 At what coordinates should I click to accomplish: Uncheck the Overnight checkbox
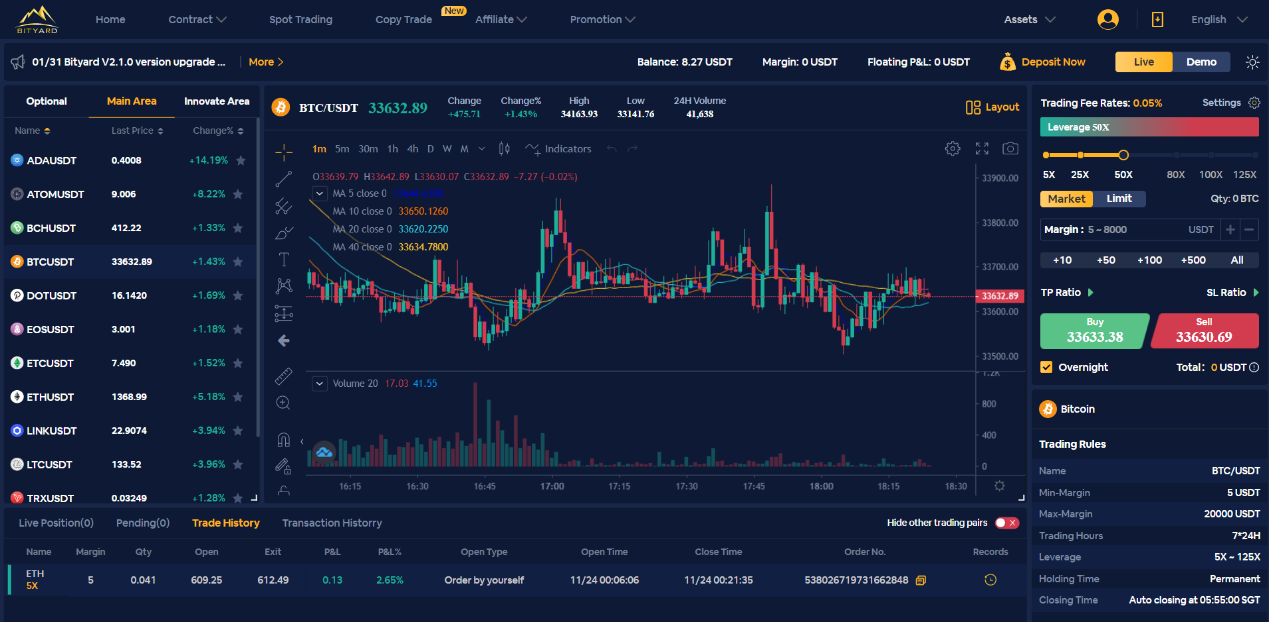[1046, 367]
